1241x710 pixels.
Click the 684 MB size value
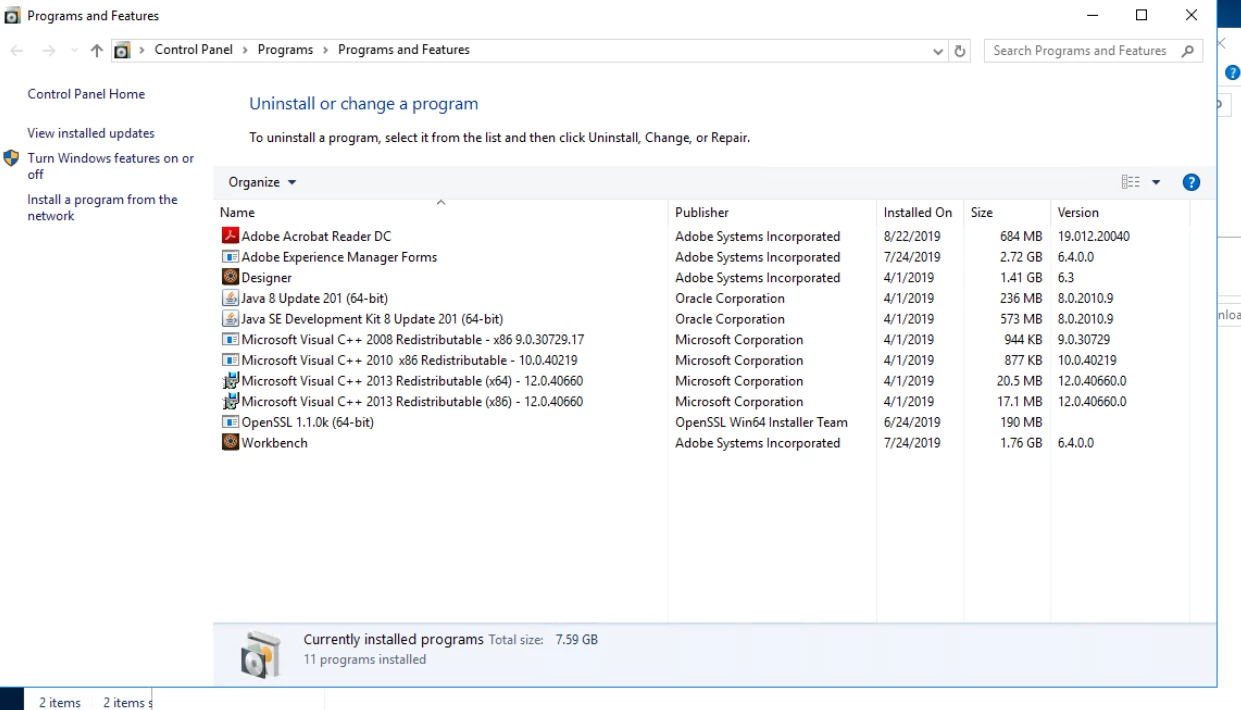[x=1021, y=237]
